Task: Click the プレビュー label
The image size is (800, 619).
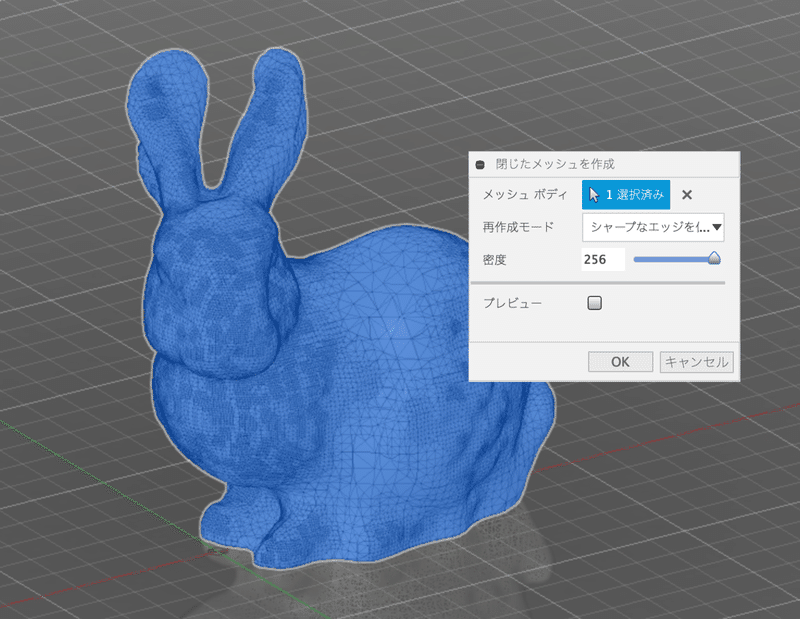Action: click(x=512, y=303)
